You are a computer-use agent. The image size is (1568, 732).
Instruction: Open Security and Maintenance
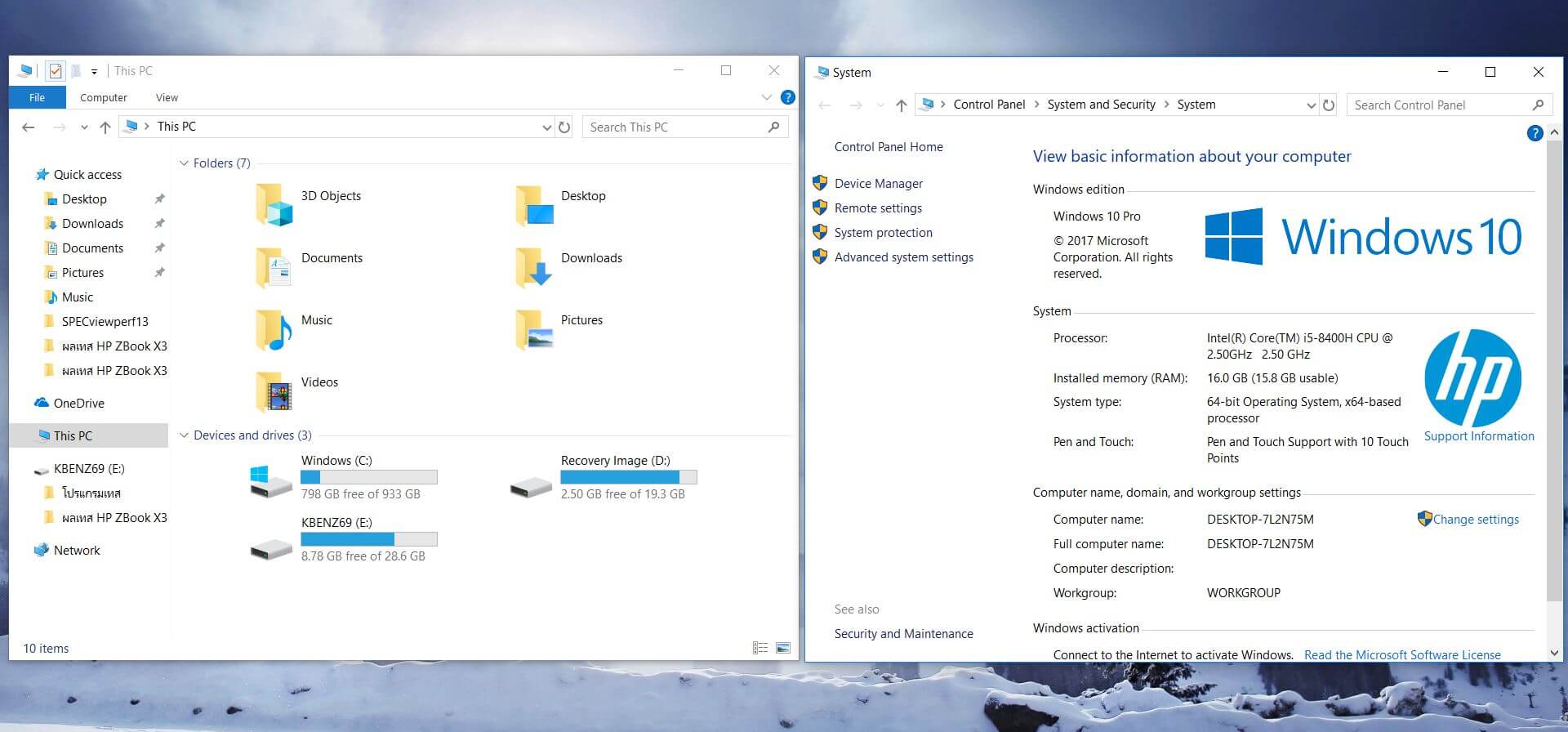903,634
